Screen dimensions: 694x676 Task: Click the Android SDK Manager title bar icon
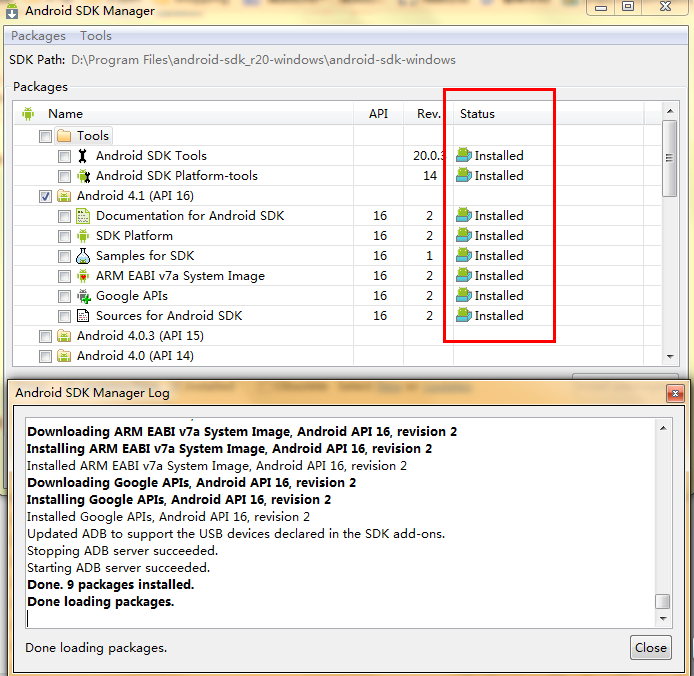pyautogui.click(x=12, y=11)
